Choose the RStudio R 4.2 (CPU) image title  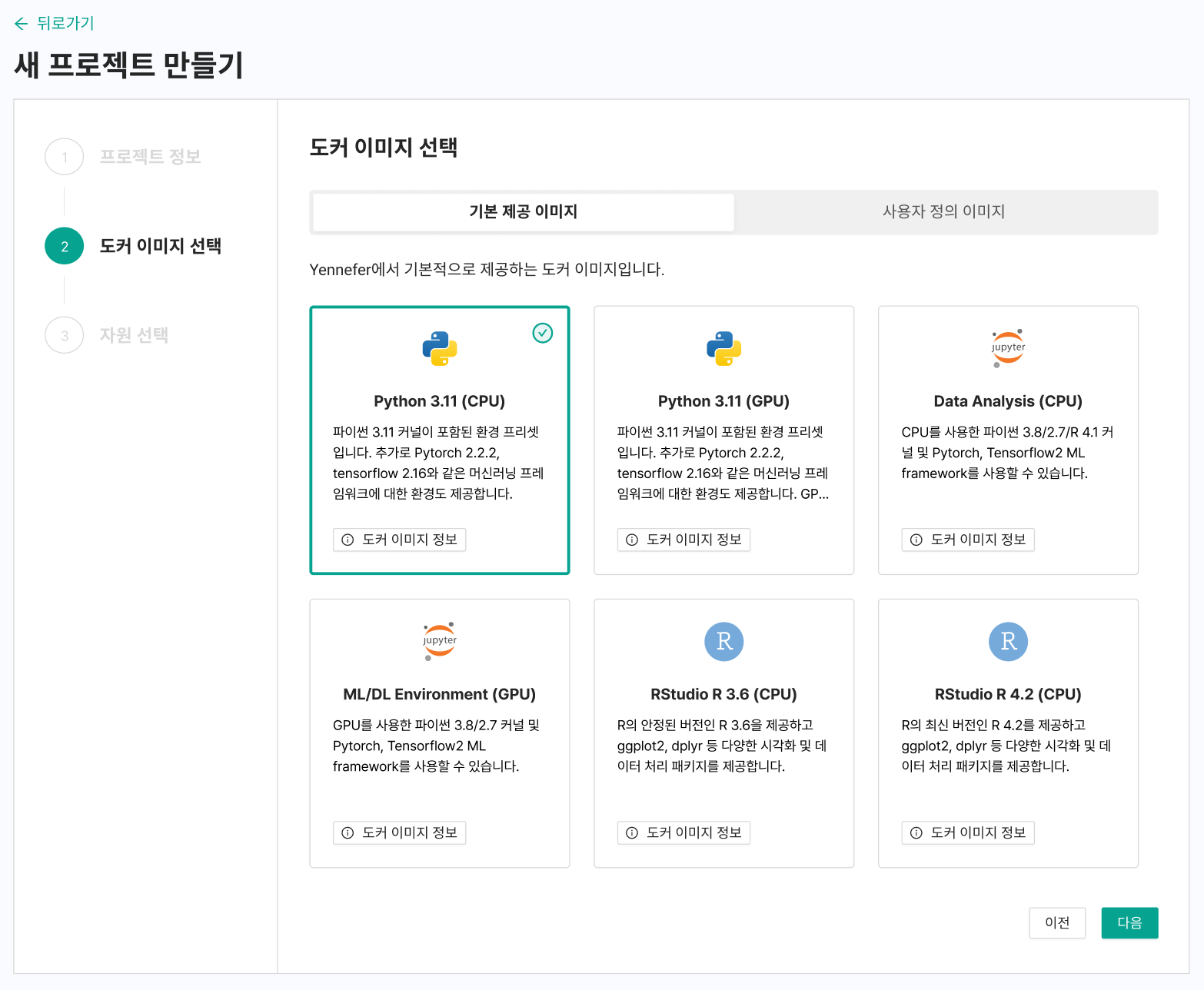pyautogui.click(x=1007, y=694)
